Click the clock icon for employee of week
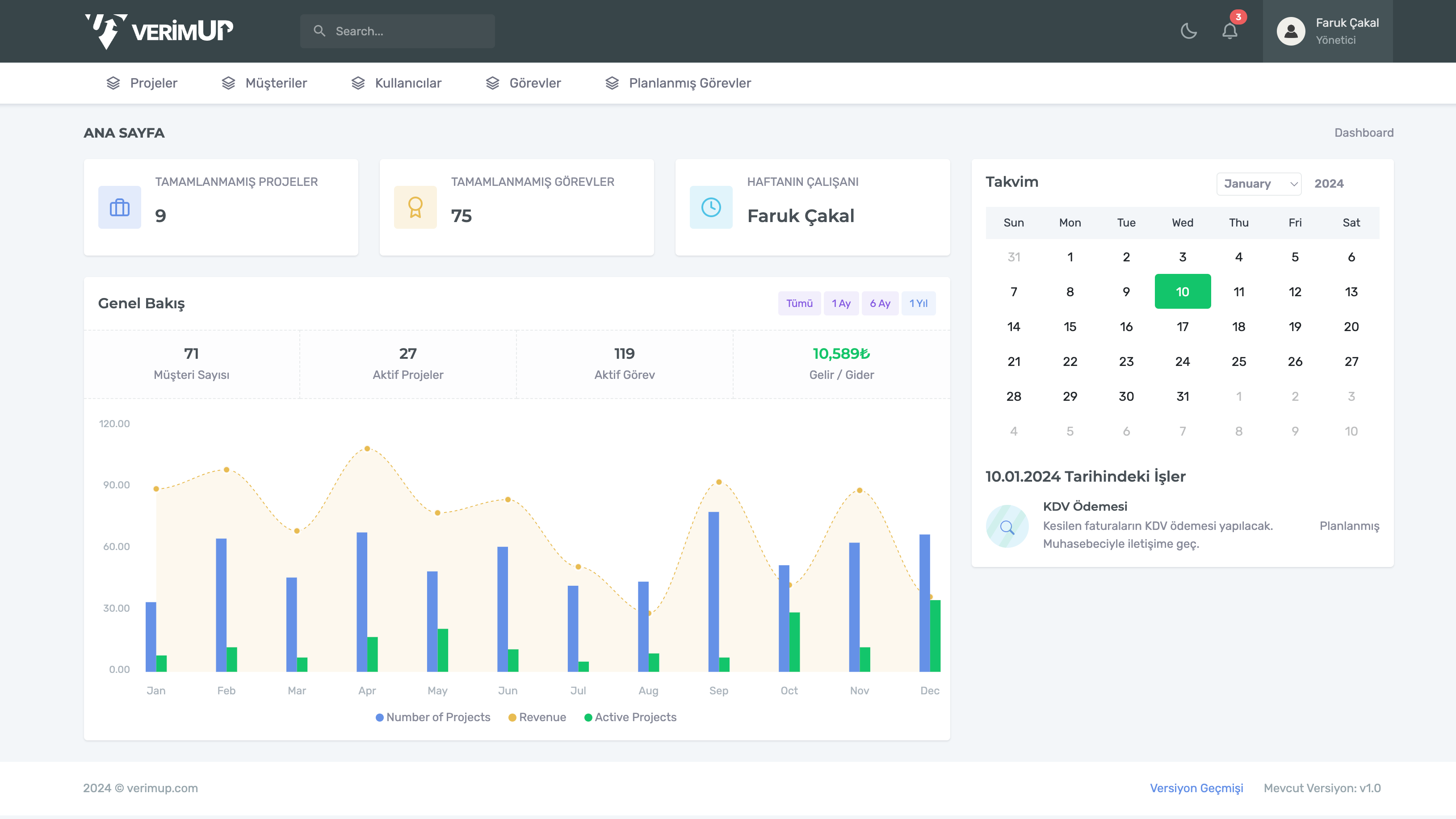Viewport: 1456px width, 819px height. click(710, 207)
